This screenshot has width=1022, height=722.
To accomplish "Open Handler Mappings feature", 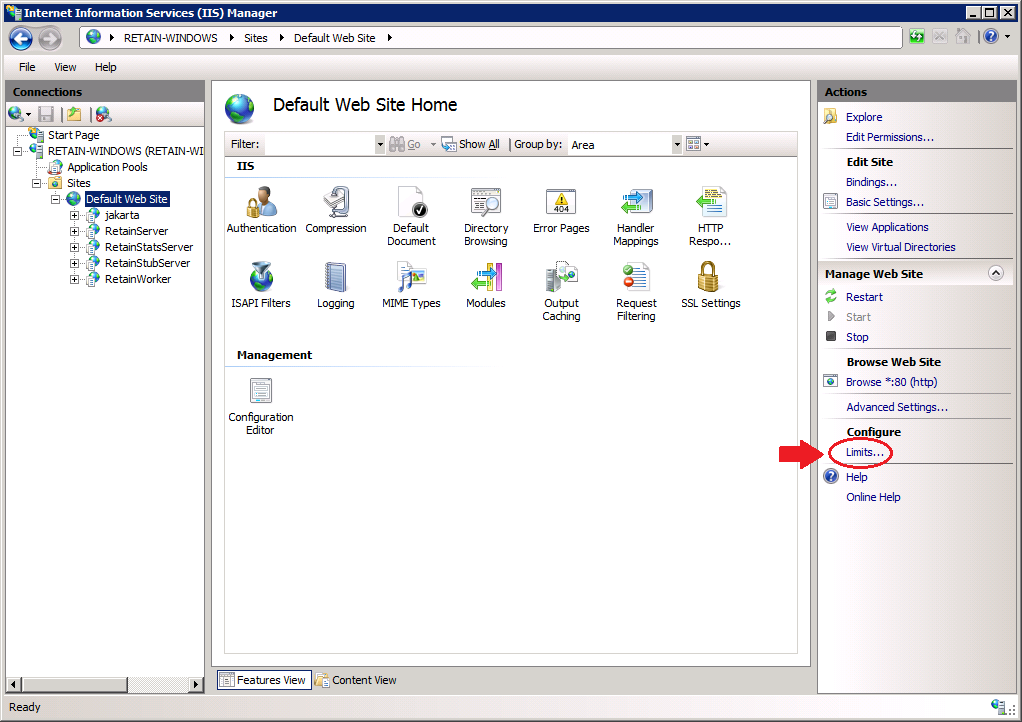I will (x=636, y=216).
